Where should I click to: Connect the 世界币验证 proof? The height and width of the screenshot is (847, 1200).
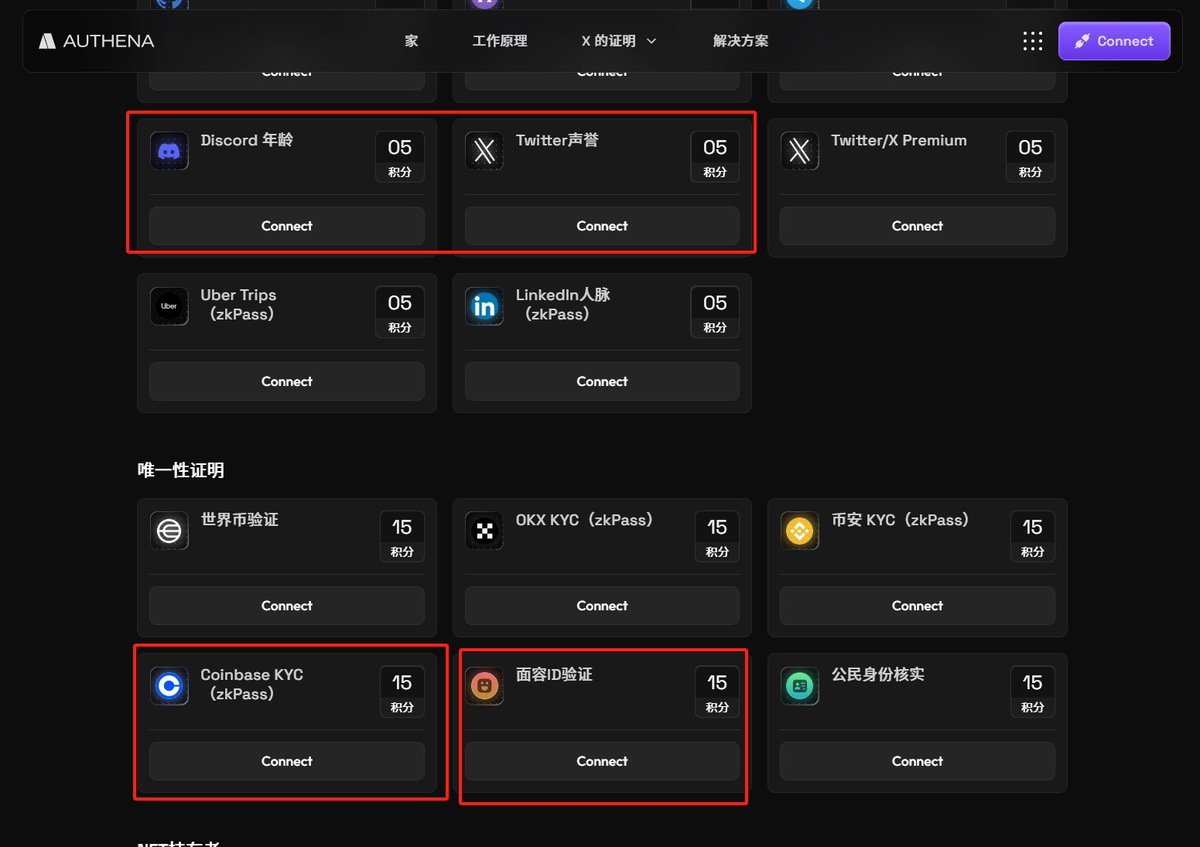[x=287, y=606]
